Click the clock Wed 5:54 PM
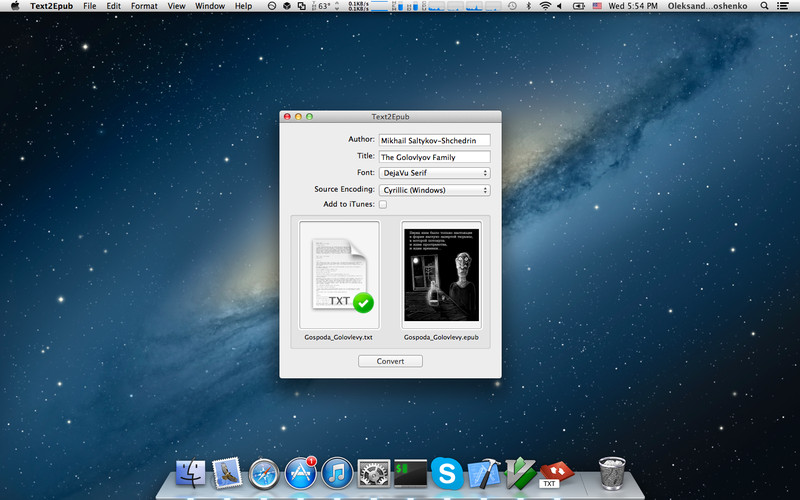 [x=633, y=6]
